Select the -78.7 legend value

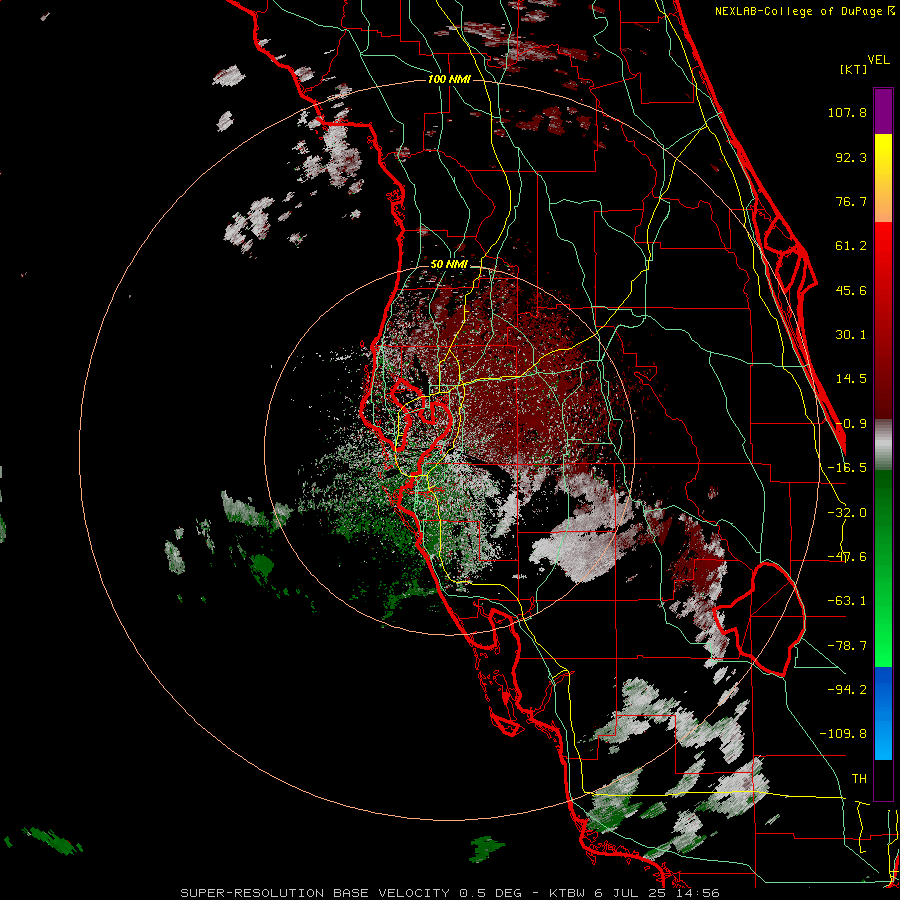click(847, 646)
